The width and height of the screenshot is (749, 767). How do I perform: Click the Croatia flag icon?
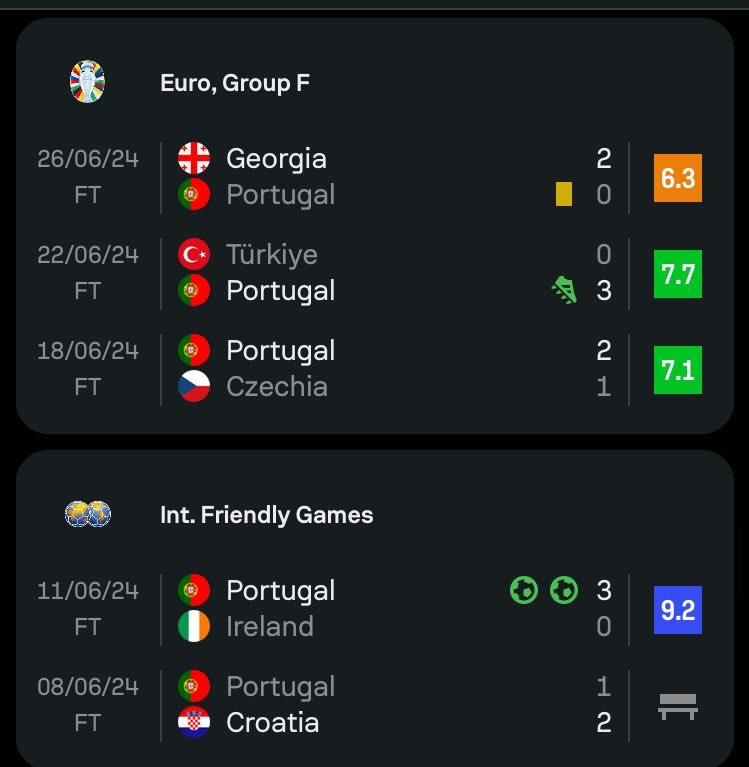[194, 722]
